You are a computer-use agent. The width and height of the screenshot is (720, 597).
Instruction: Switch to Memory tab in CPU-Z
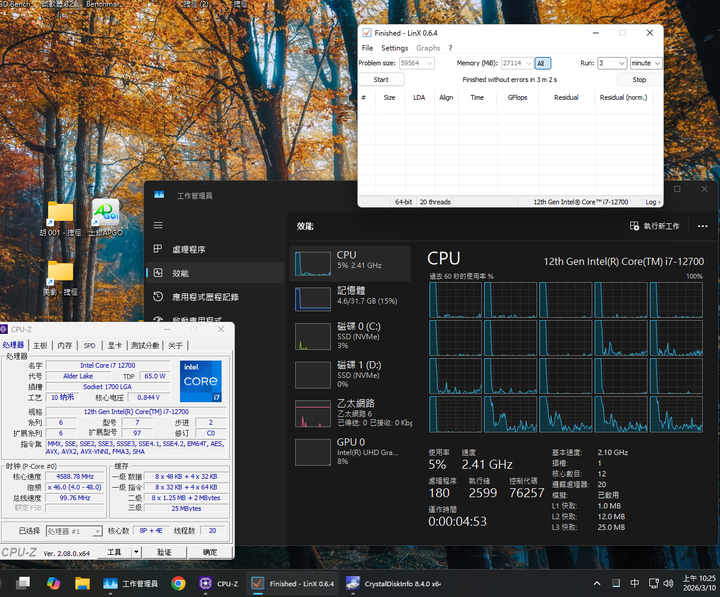coord(65,345)
